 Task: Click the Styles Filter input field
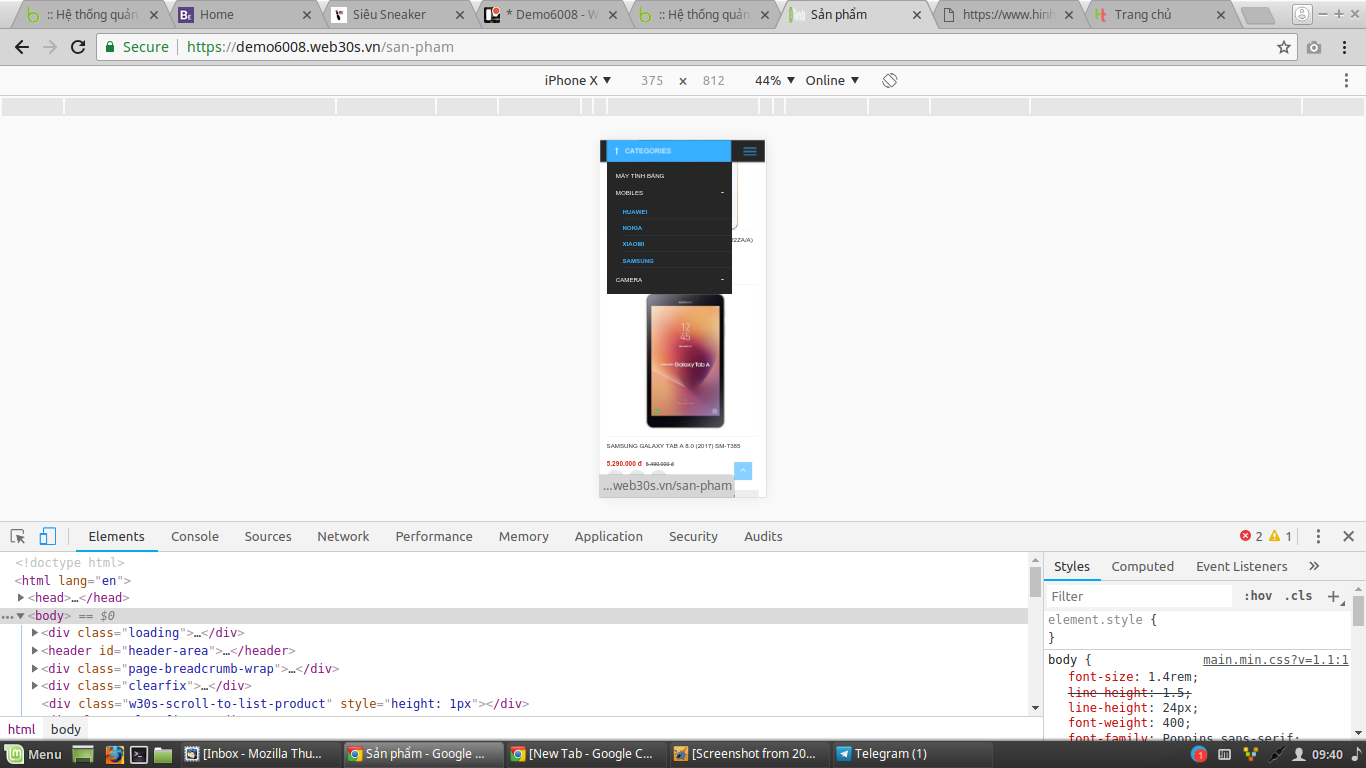point(1140,596)
